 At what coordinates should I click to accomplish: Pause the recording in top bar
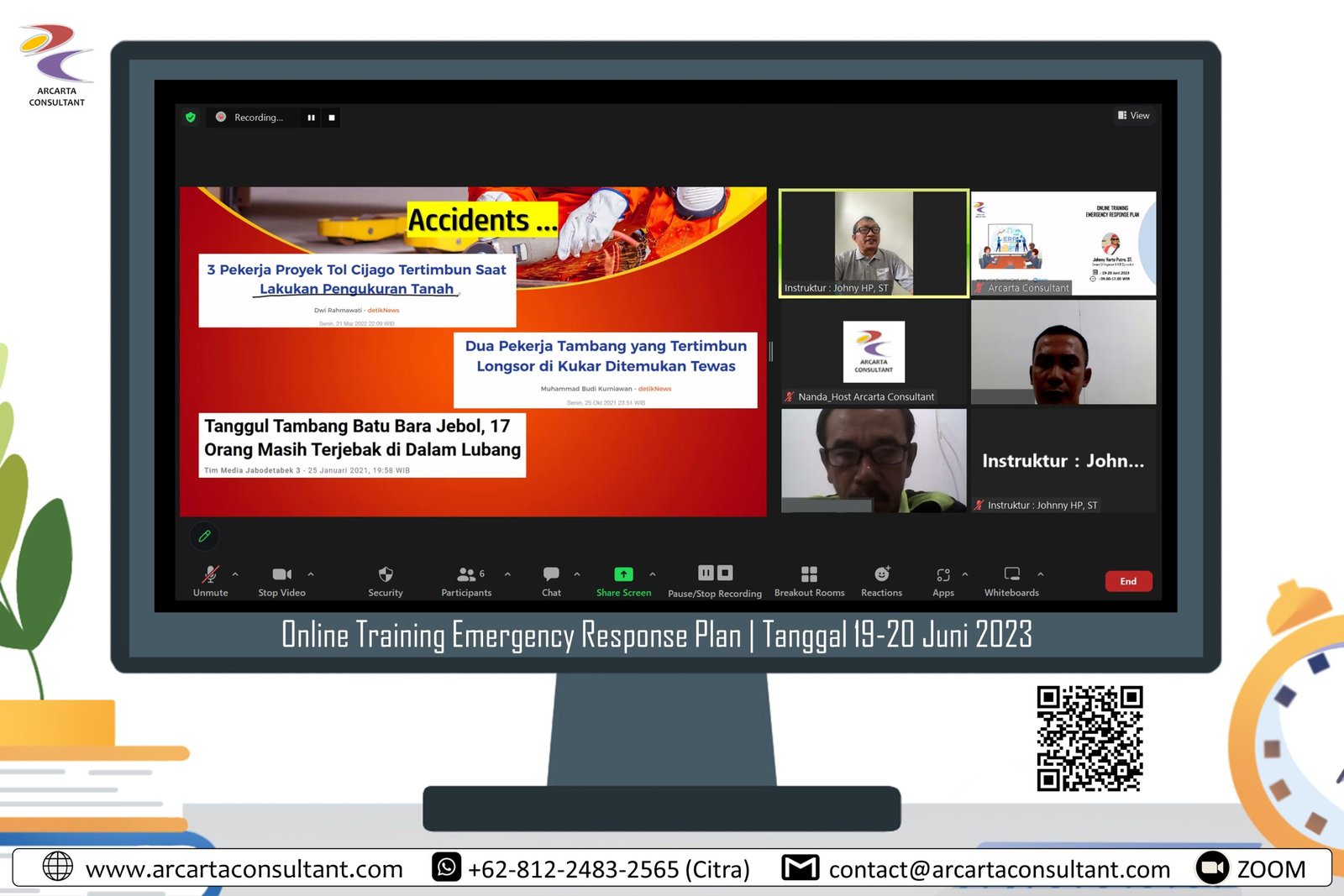tap(311, 118)
